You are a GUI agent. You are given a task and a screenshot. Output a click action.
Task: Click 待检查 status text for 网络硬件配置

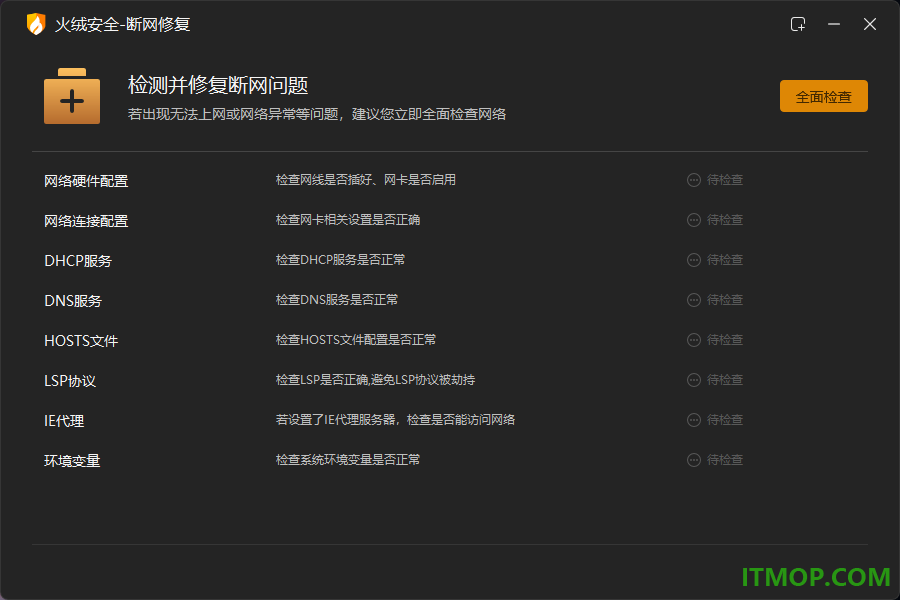coord(725,180)
